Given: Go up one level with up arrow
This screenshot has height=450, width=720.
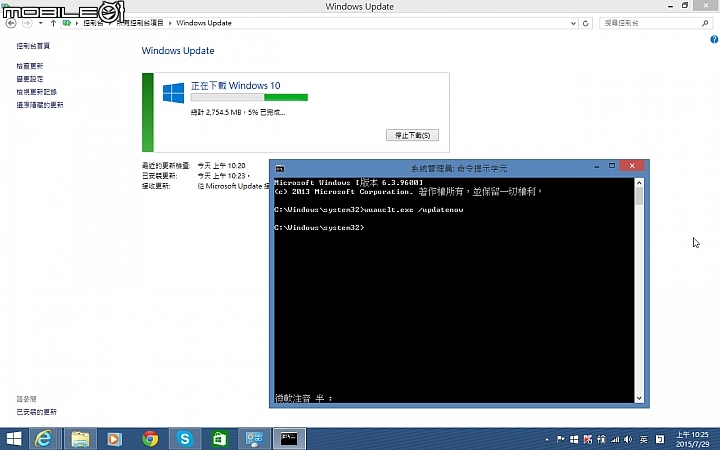Looking at the screenshot, I should point(53,23).
